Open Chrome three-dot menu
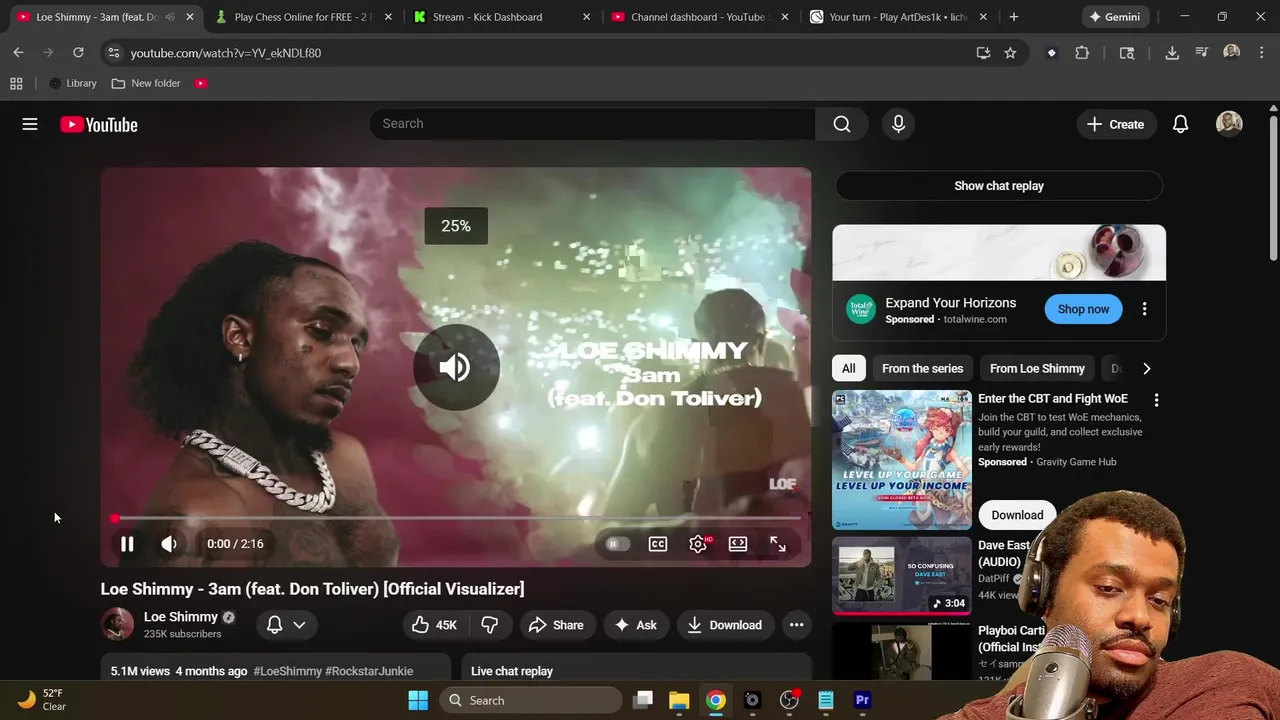This screenshot has width=1280, height=720. [x=1260, y=53]
